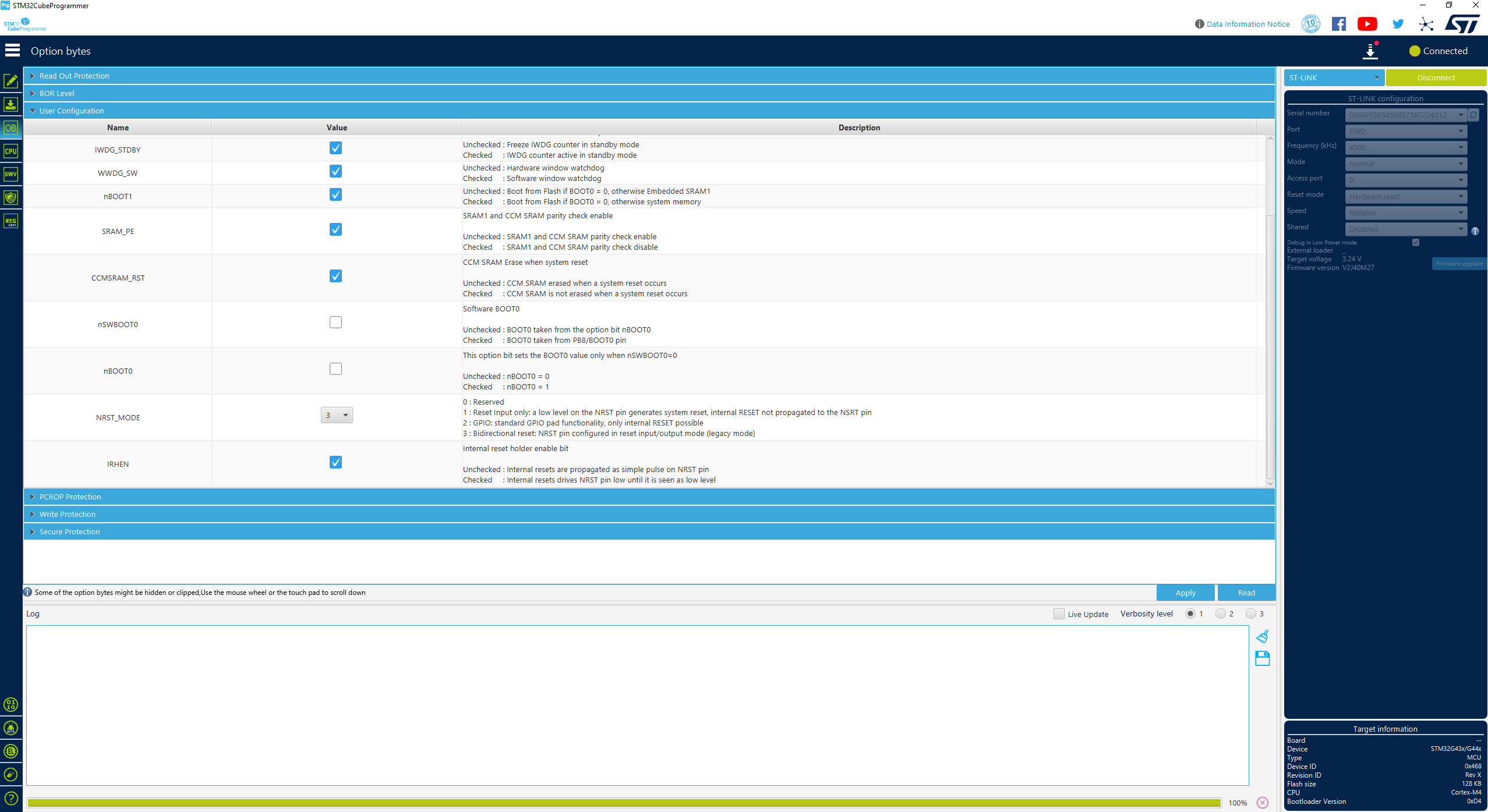Viewport: 1488px width, 812px height.
Task: Open the round connection-tool sidebar icon
Action: pos(10,774)
